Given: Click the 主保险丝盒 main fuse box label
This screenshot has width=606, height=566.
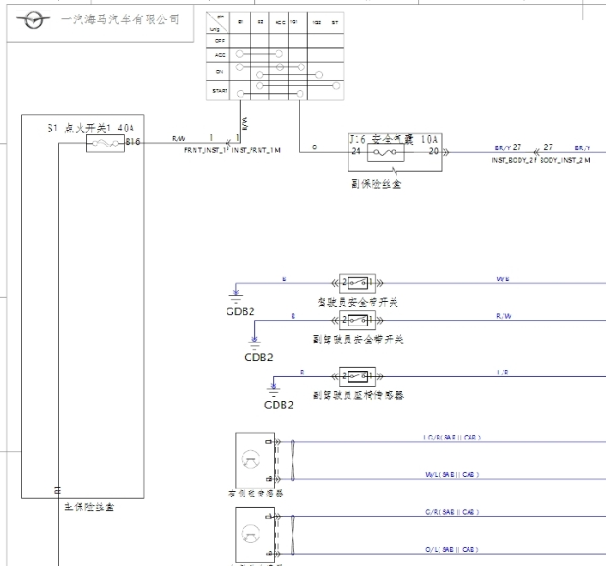Looking at the screenshot, I should [89, 507].
